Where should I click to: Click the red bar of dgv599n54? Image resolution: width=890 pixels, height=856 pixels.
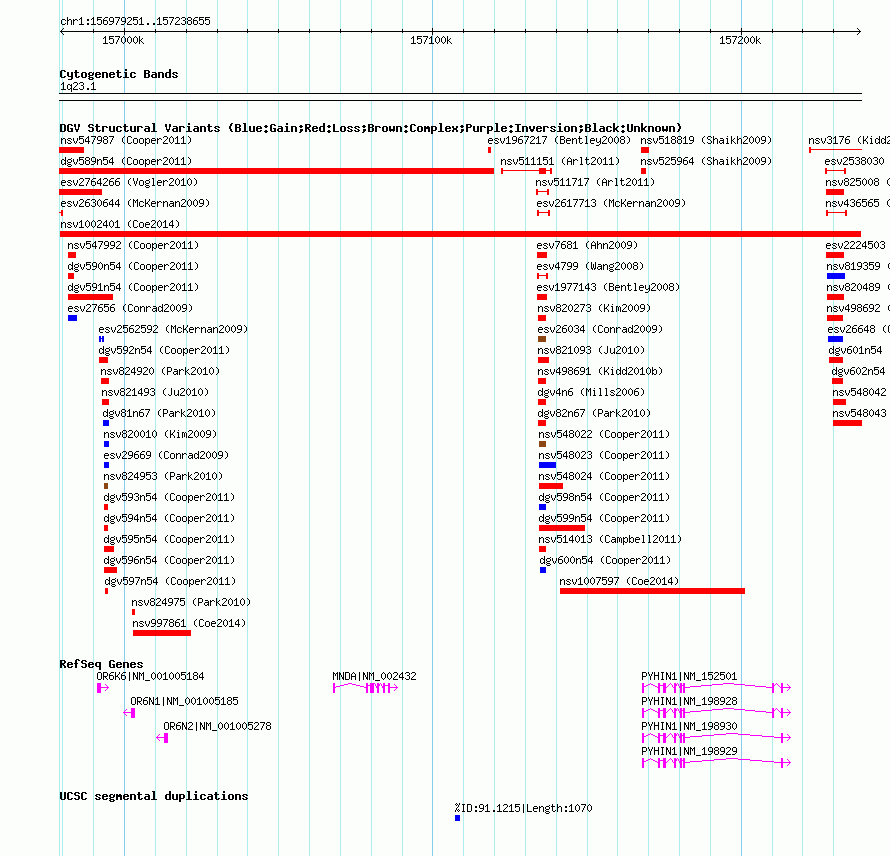pyautogui.click(x=561, y=528)
